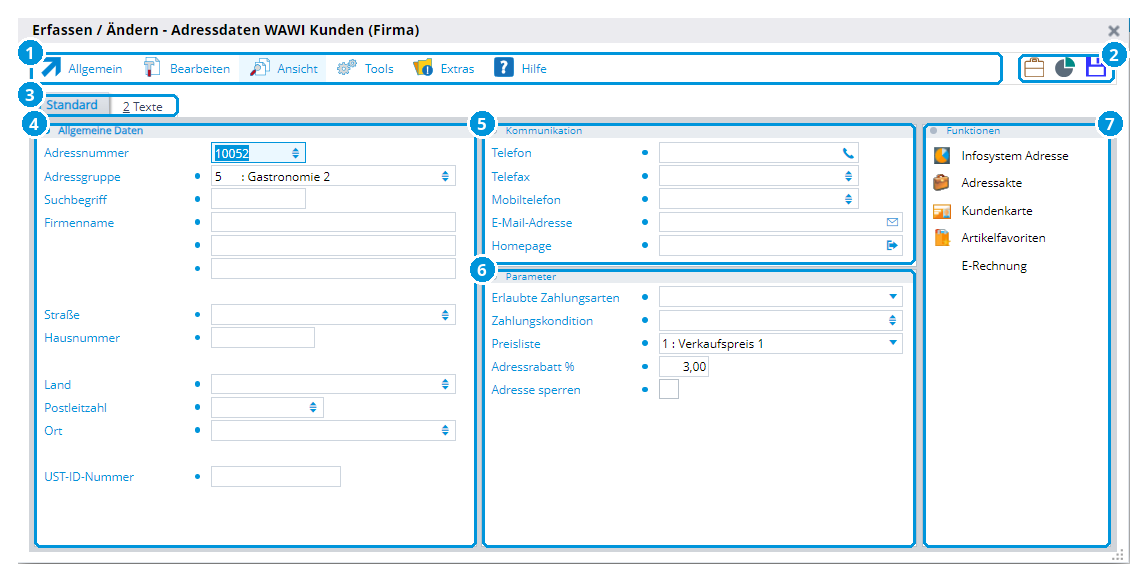Open the Erlaubte Zahlungsarten dropdown
This screenshot has width=1148, height=582.
click(892, 296)
